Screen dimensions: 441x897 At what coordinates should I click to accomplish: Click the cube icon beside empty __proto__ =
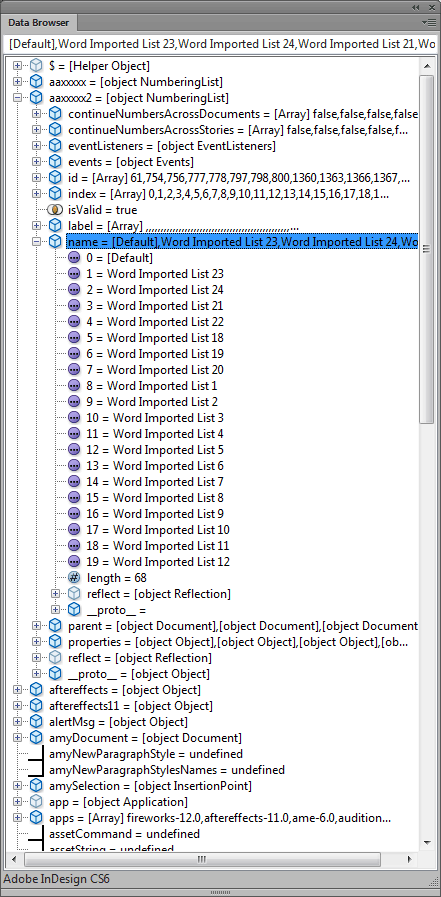coord(74,610)
